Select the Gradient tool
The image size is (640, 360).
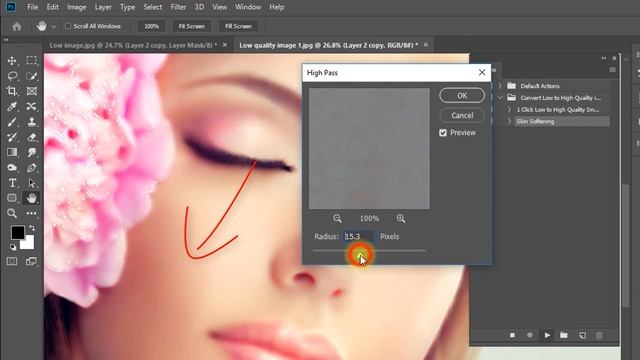point(12,152)
